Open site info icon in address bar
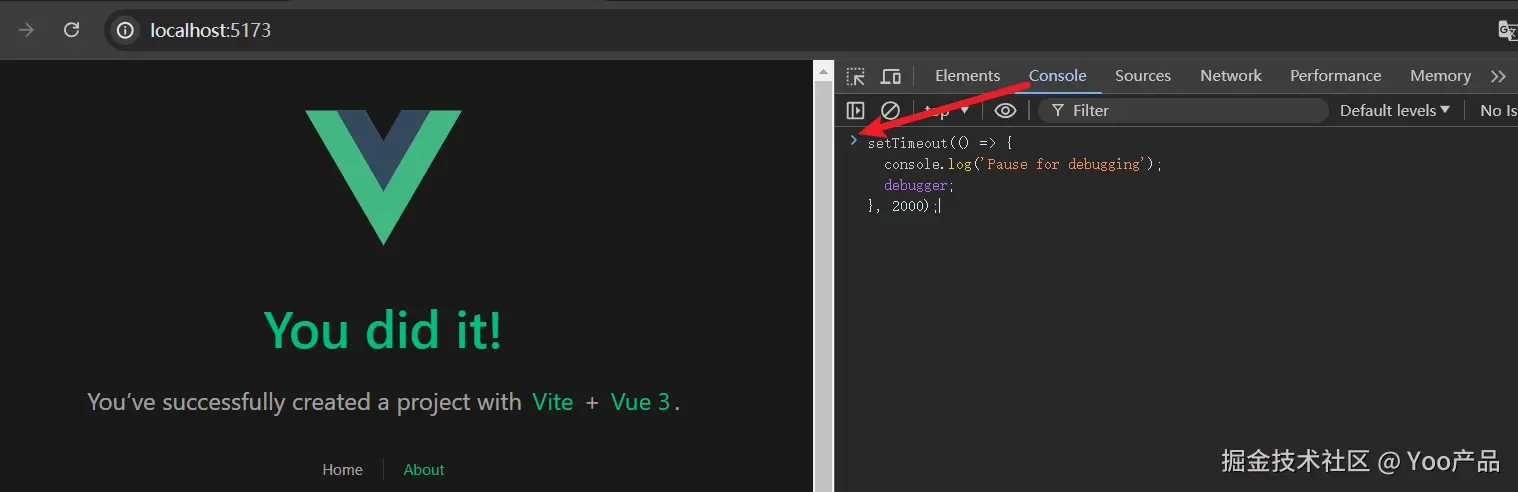The image size is (1518, 492). pos(125,30)
